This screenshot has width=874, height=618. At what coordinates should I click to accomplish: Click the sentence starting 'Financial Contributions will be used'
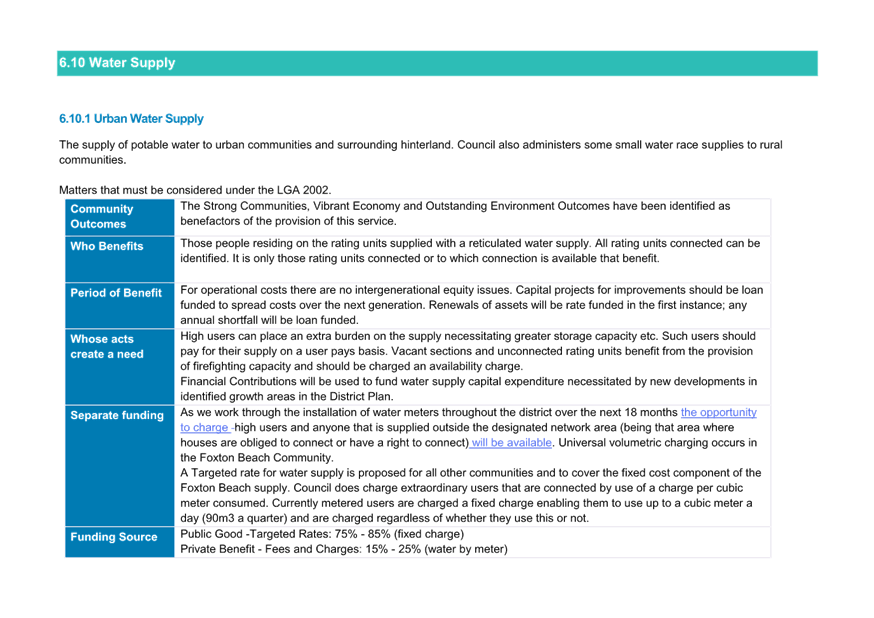tap(468, 389)
